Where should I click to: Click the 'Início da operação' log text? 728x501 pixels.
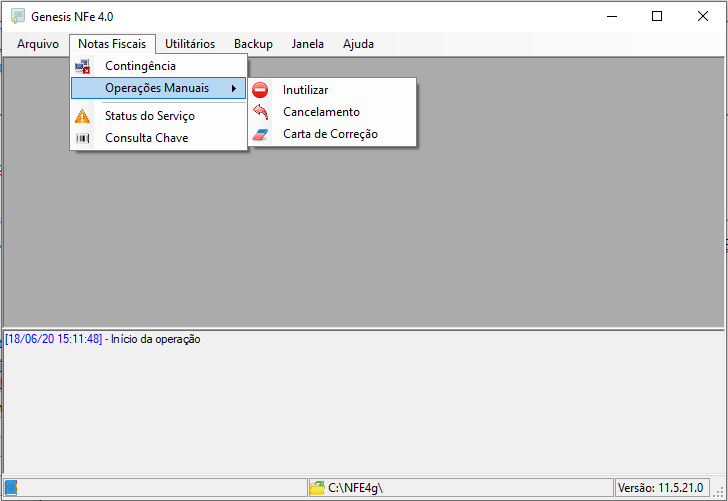pos(156,339)
